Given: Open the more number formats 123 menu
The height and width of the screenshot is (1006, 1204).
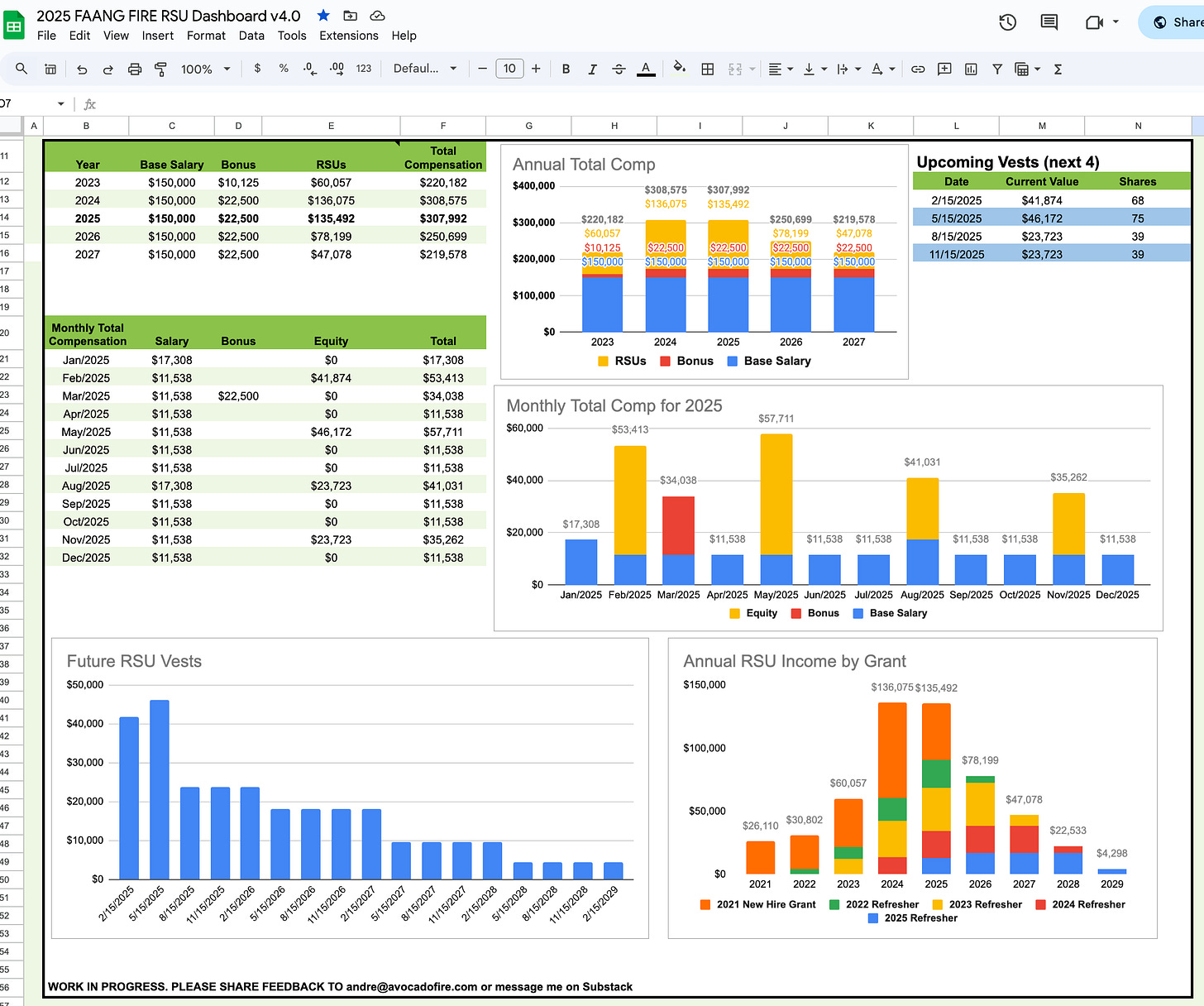Looking at the screenshot, I should (364, 69).
